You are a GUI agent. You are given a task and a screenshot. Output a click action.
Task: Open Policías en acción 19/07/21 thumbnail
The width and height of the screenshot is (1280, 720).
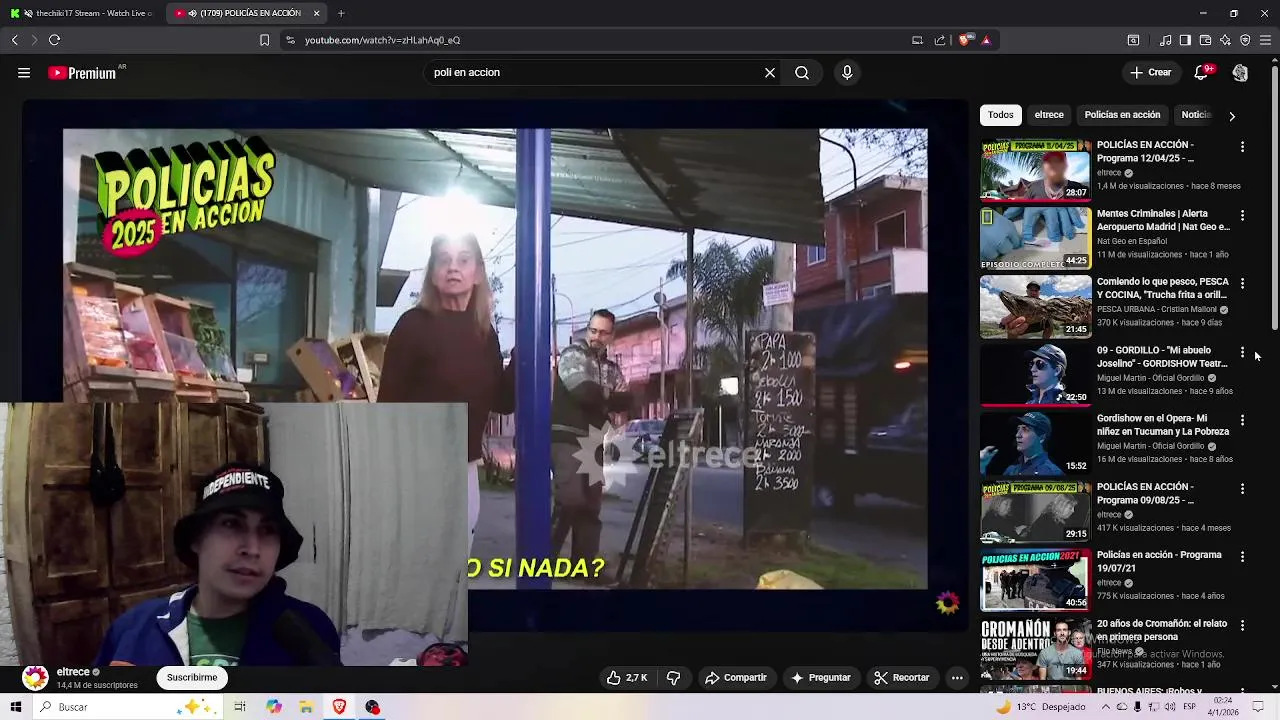(x=1035, y=580)
